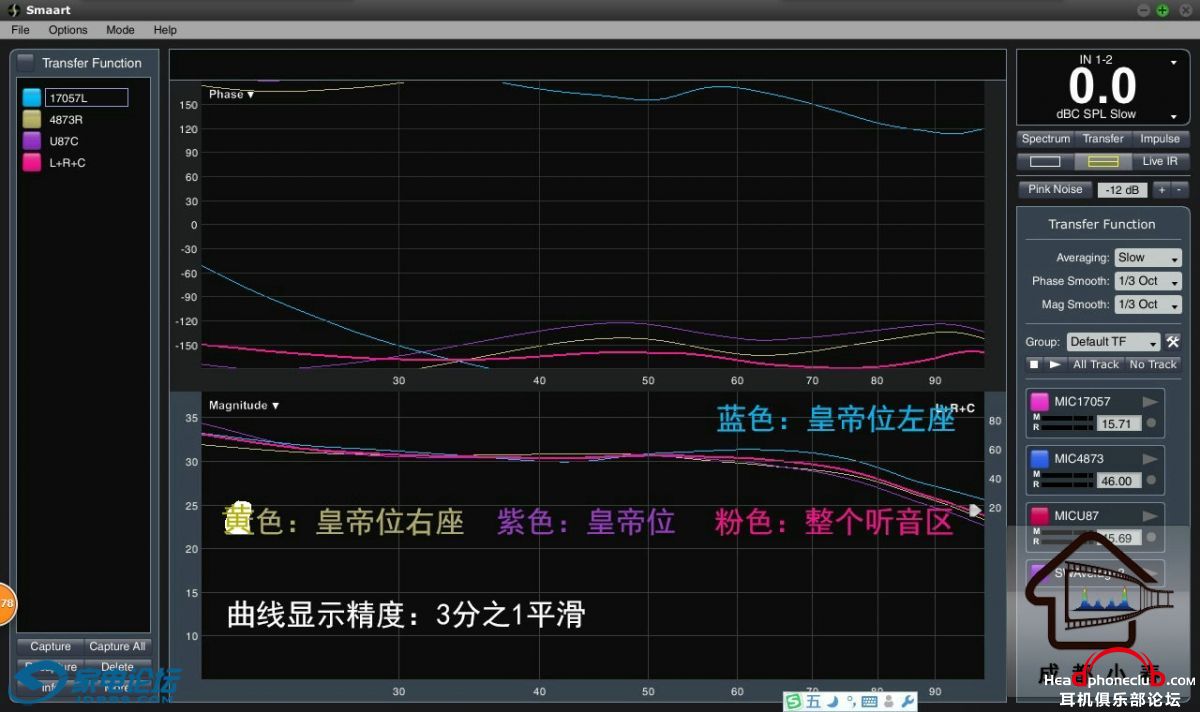Image resolution: width=1200 pixels, height=712 pixels.
Task: Click the blue color swatch of MIC4873
Action: coord(1040,459)
